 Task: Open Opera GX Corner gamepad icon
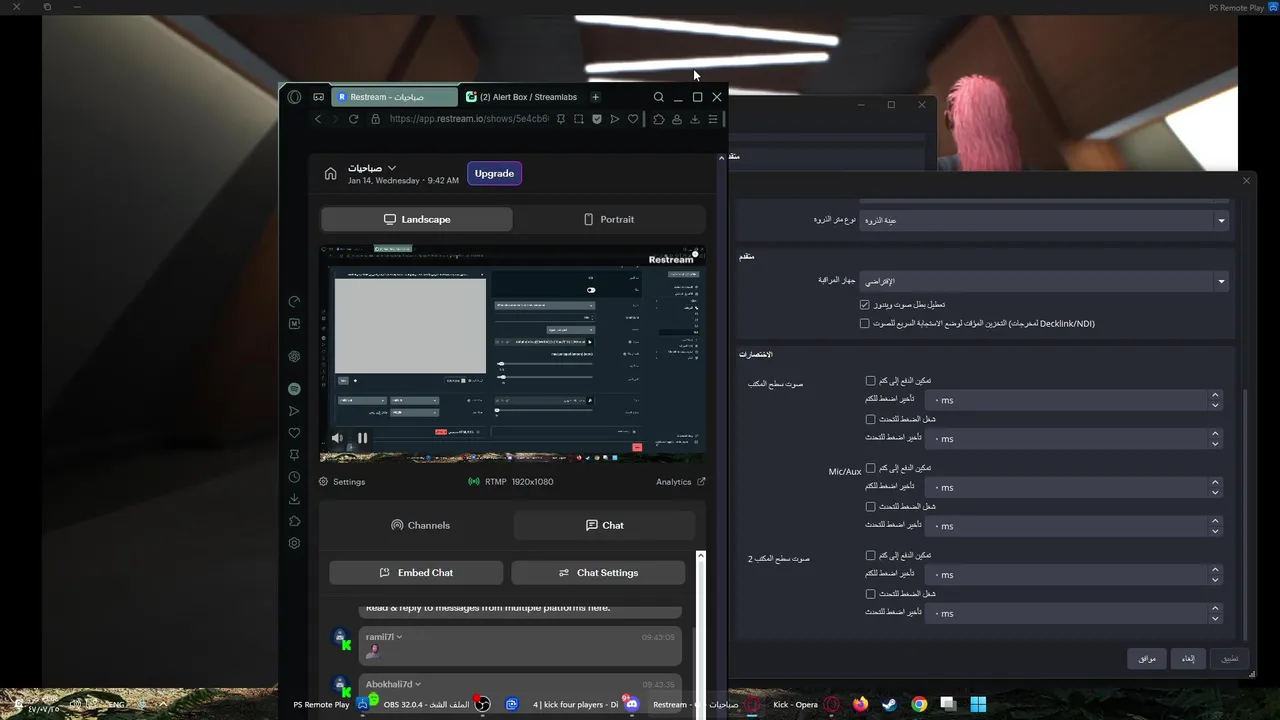[x=318, y=97]
